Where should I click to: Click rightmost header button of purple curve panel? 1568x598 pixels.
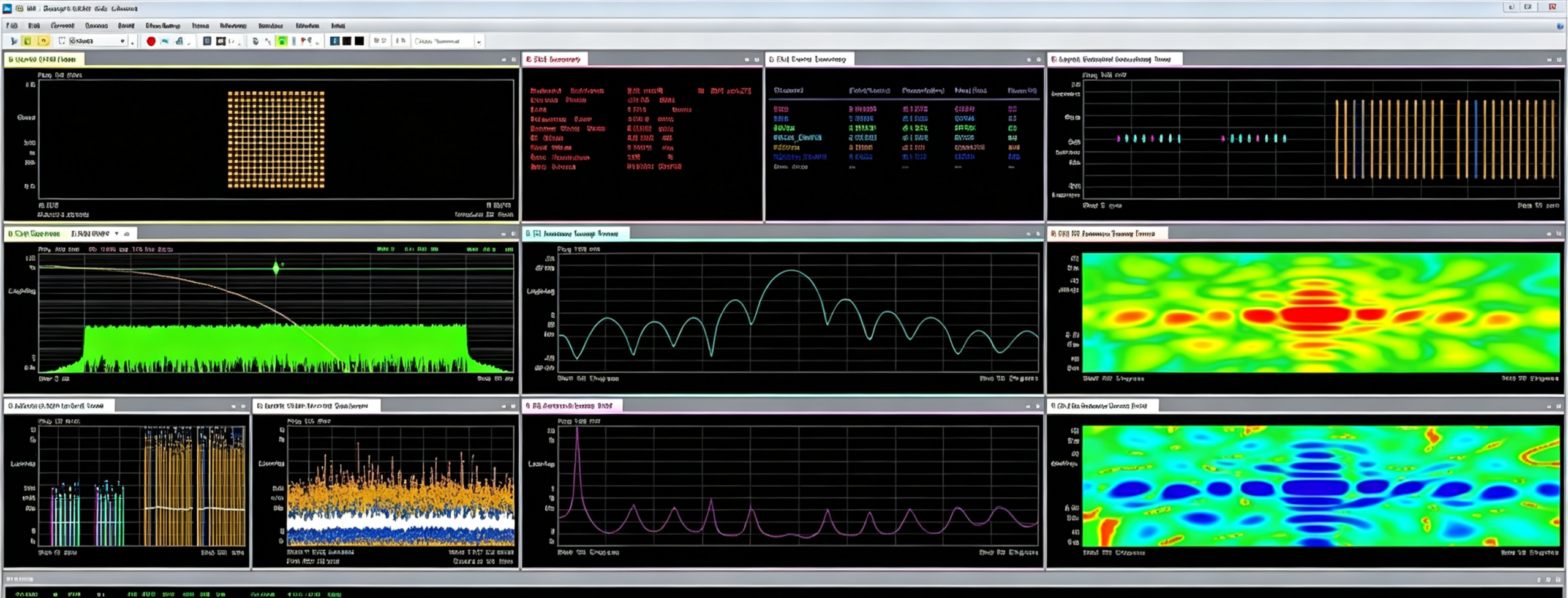1038,406
